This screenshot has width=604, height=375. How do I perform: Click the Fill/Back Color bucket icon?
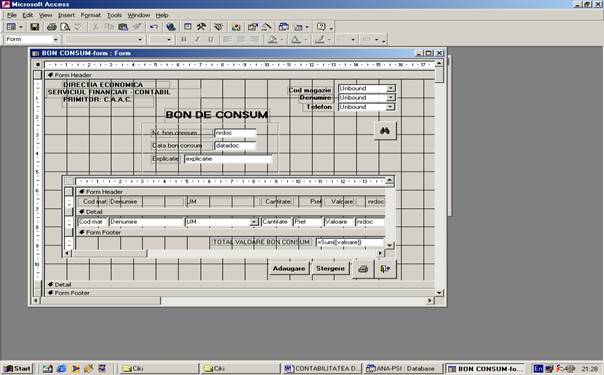[x=272, y=39]
